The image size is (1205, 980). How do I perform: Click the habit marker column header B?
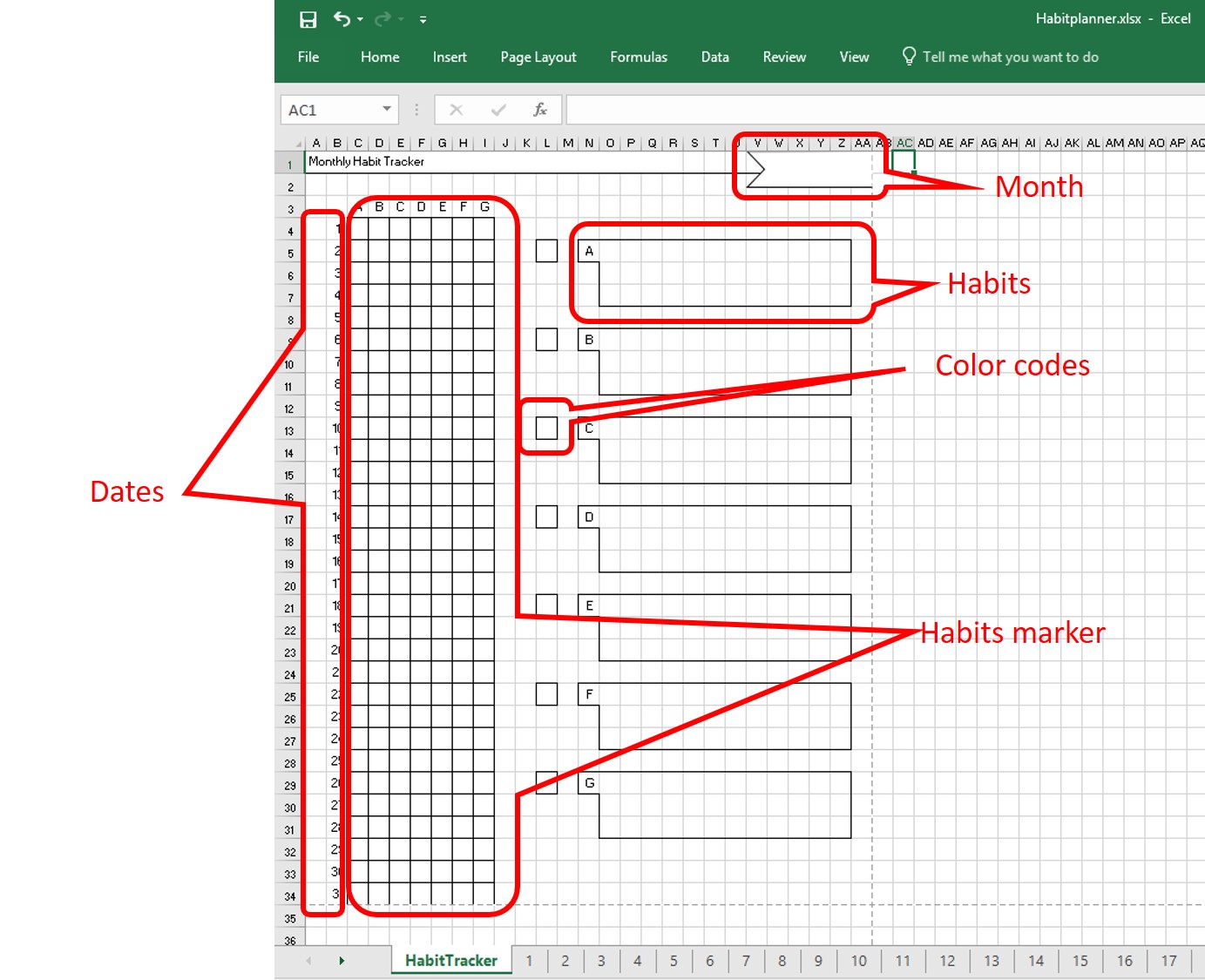(x=379, y=206)
